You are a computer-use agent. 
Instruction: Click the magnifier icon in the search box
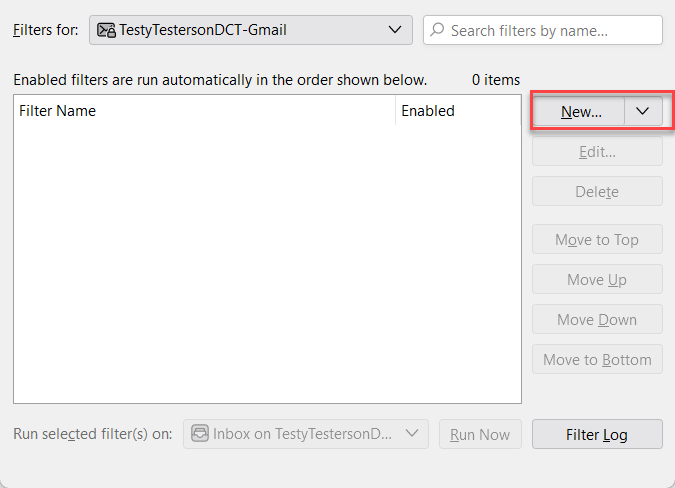[x=437, y=30]
